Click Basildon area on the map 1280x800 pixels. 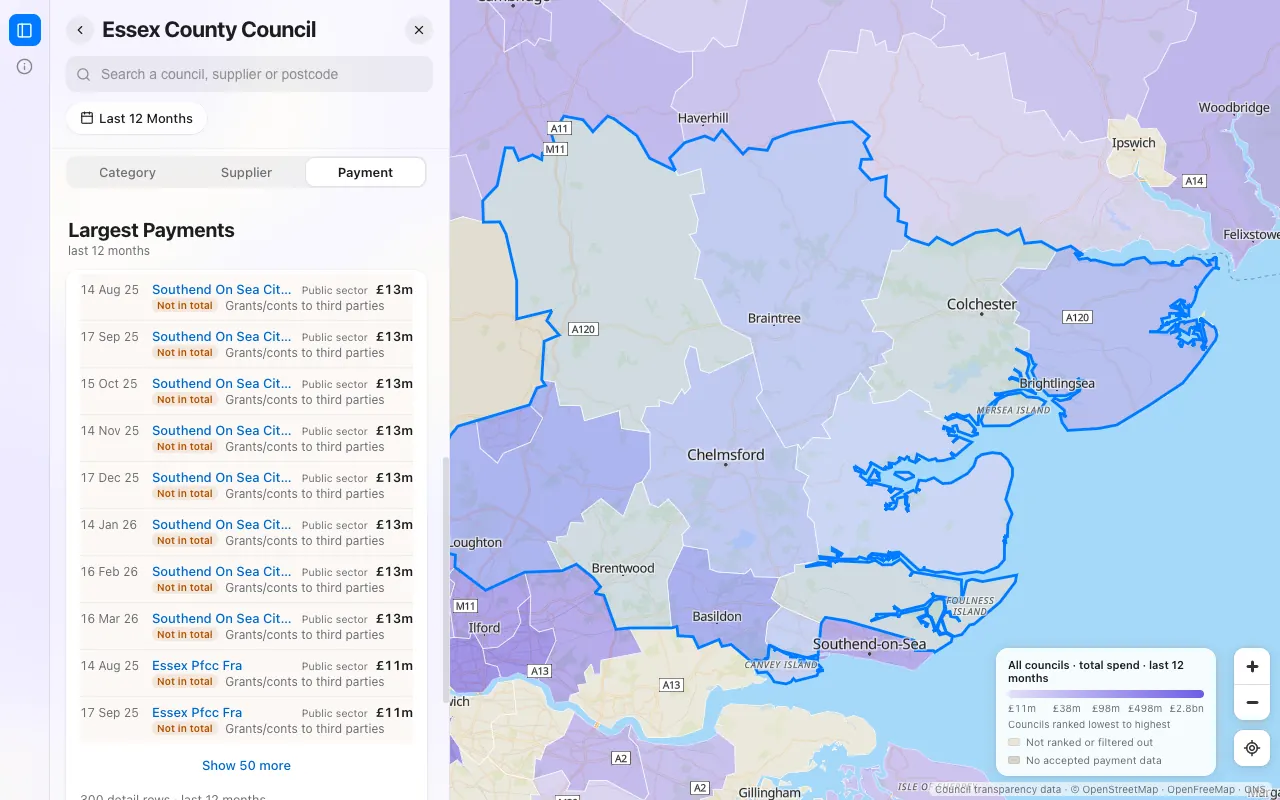[717, 617]
